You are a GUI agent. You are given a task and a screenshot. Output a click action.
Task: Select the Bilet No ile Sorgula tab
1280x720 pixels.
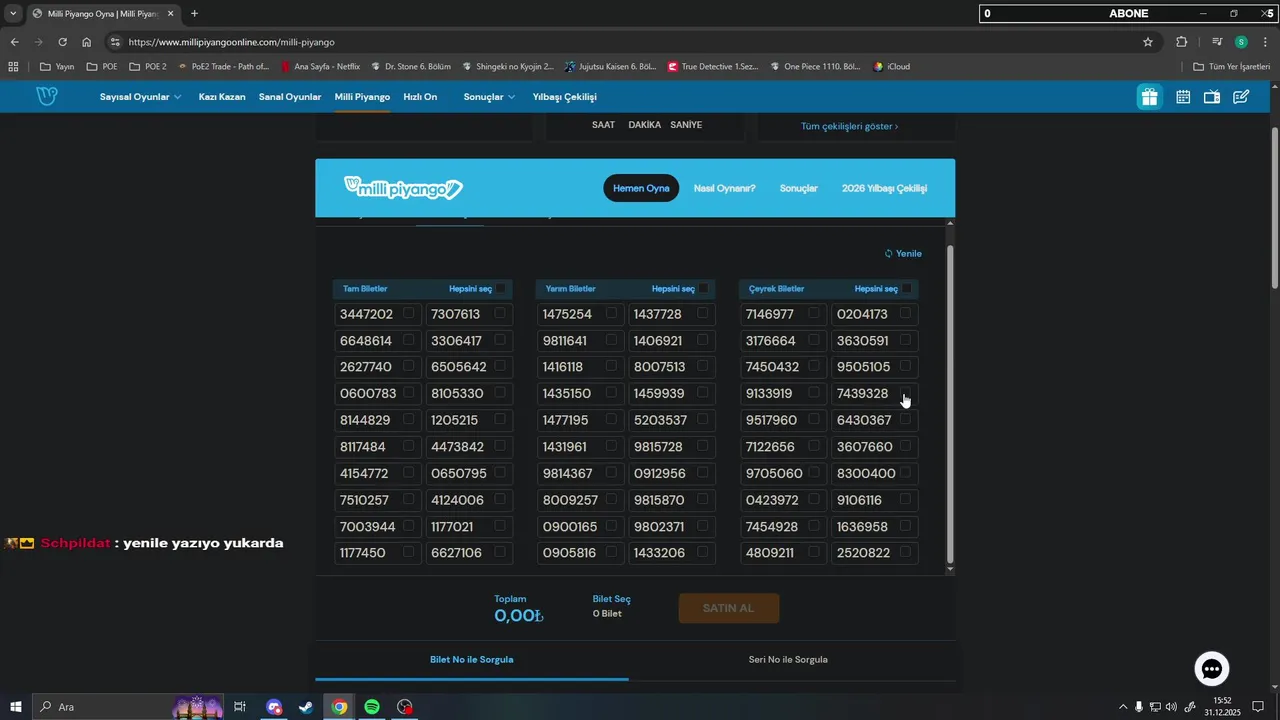[x=472, y=660]
